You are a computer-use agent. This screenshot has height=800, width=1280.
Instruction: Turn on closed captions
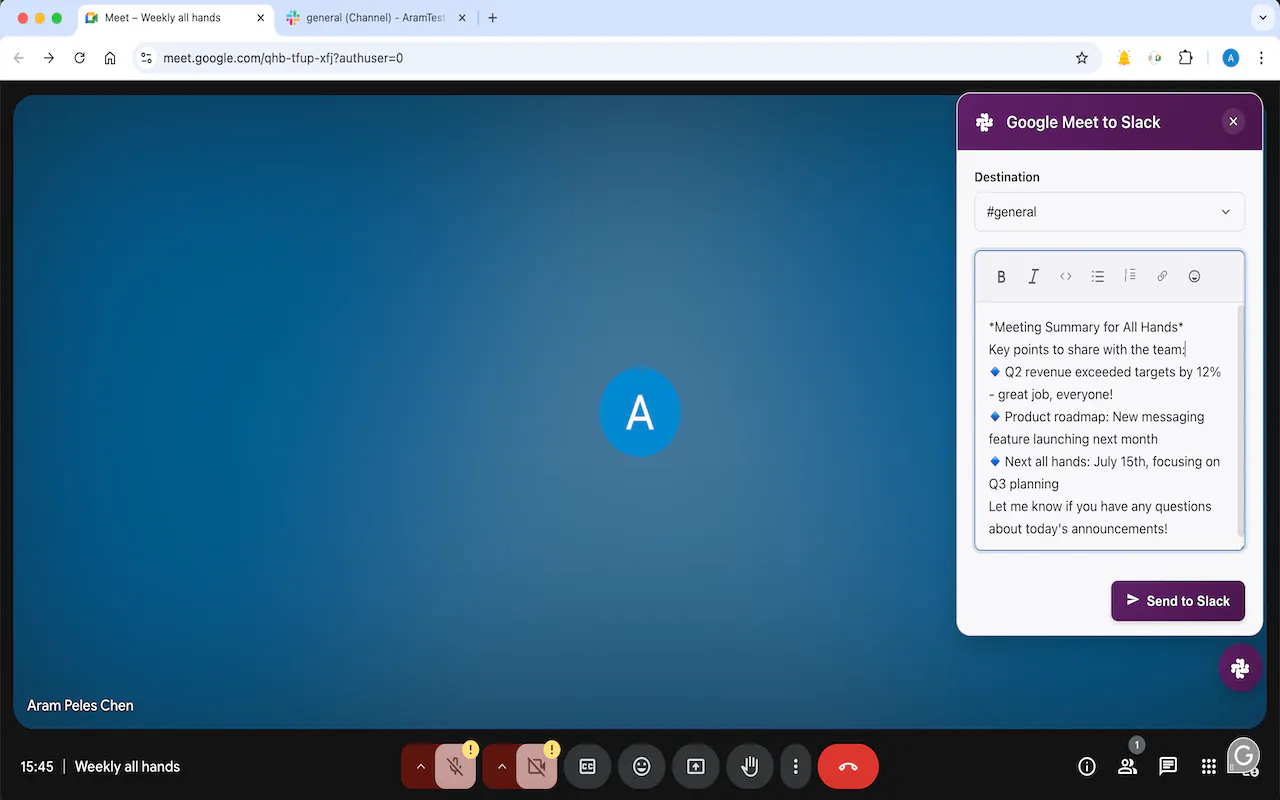pyautogui.click(x=587, y=767)
